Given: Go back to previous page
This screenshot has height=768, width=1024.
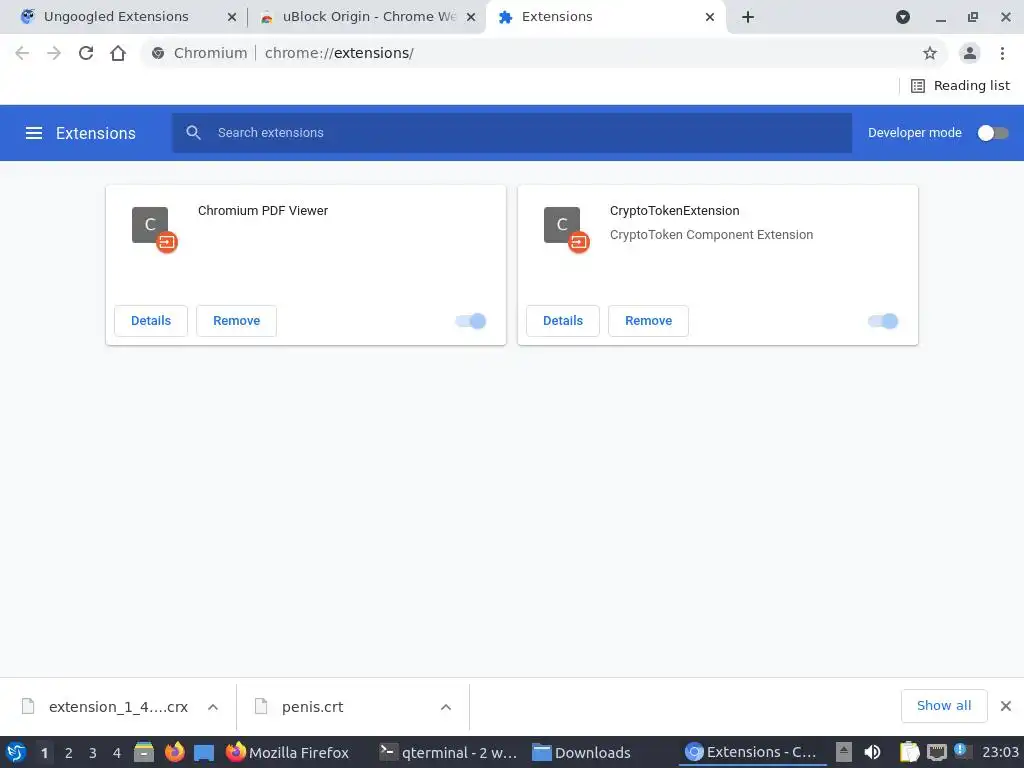Looking at the screenshot, I should 22,53.
